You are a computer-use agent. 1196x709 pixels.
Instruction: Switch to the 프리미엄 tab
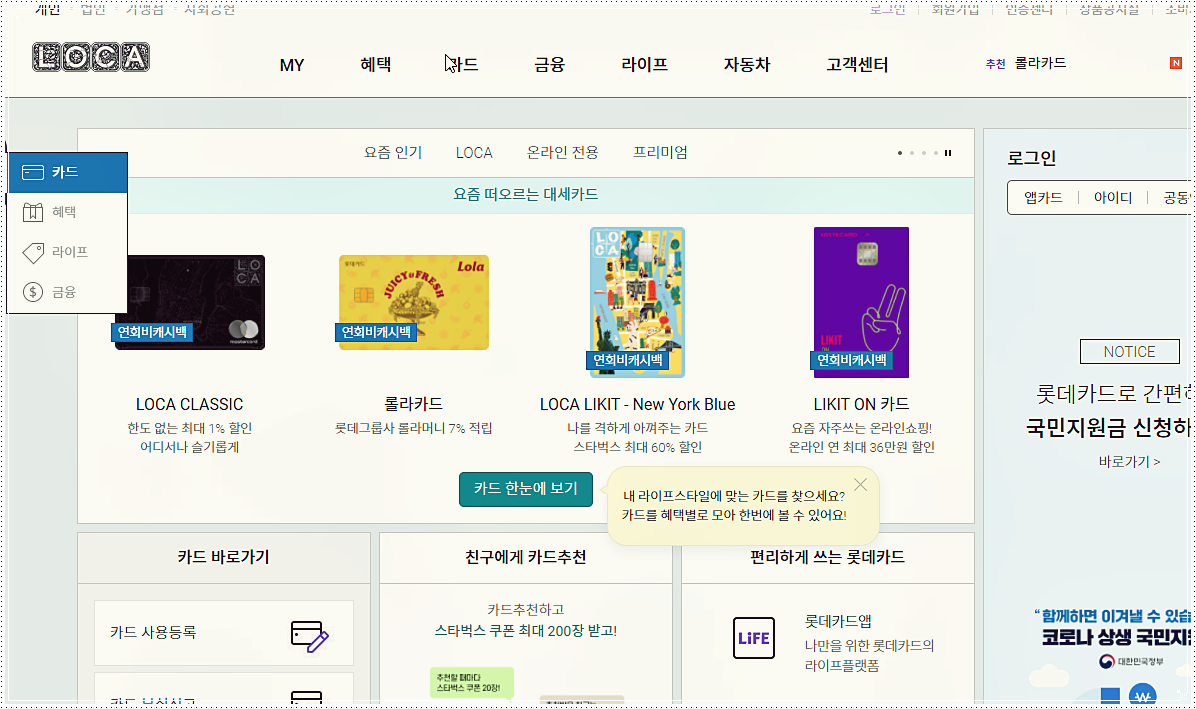coord(661,152)
